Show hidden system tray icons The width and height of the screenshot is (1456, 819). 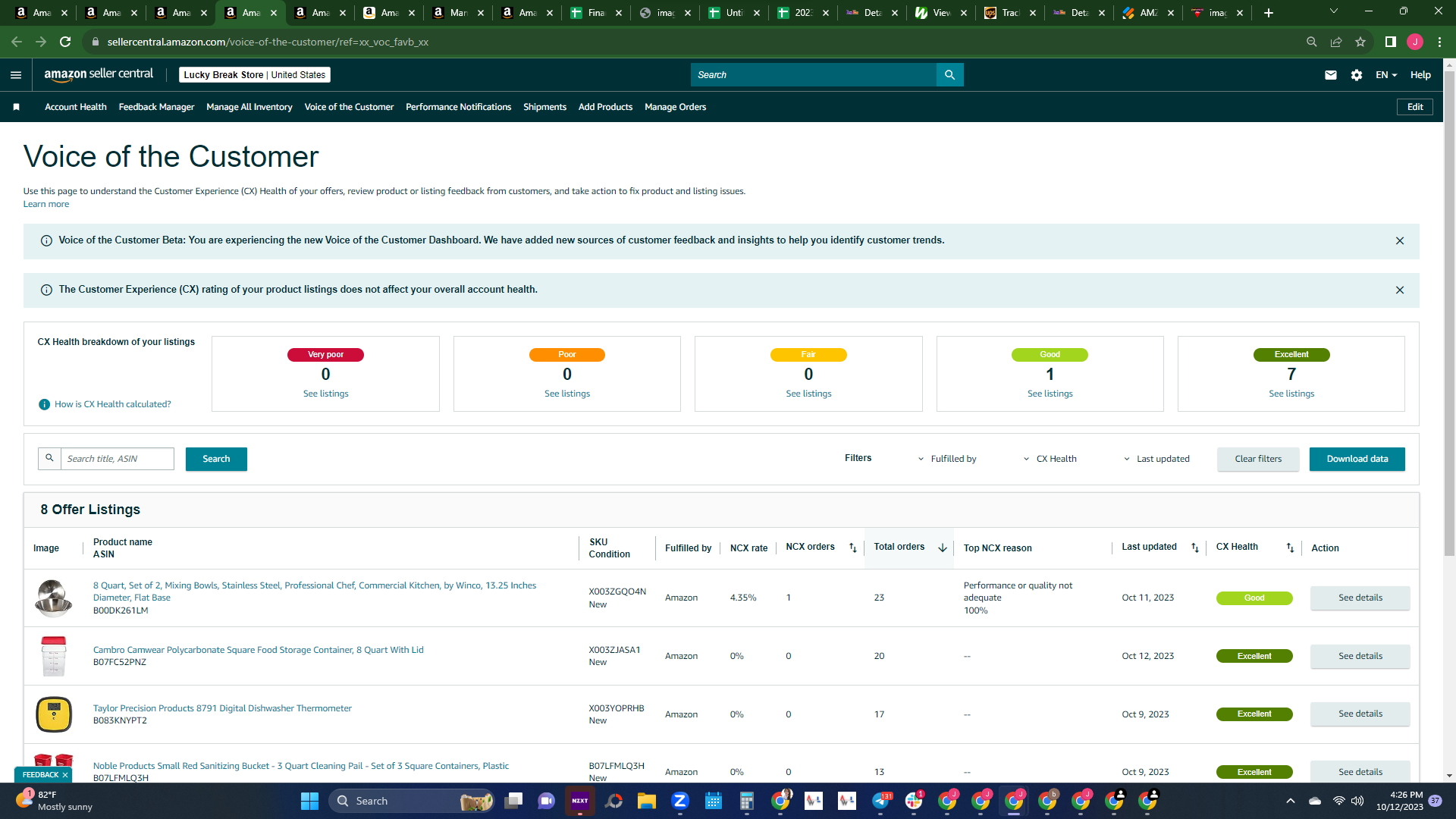(1290, 801)
